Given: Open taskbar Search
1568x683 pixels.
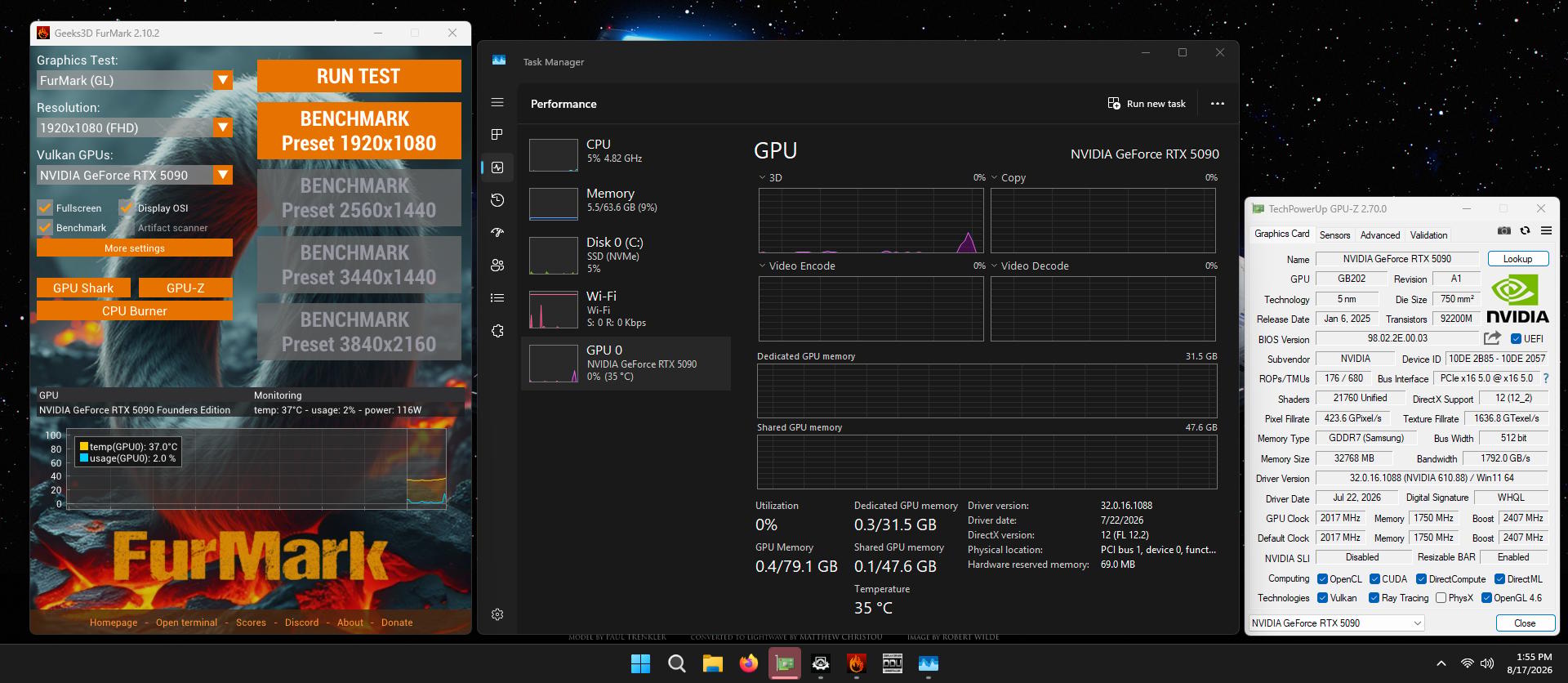Looking at the screenshot, I should pyautogui.click(x=677, y=663).
